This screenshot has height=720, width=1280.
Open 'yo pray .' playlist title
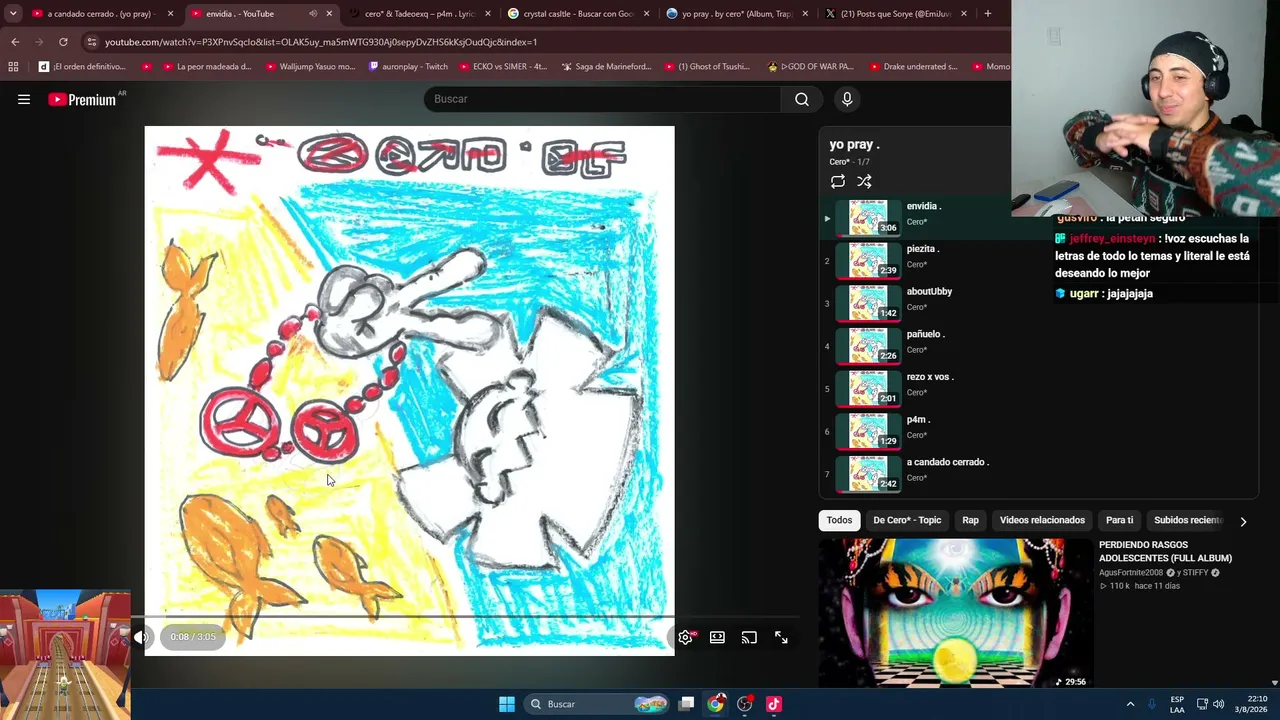tap(854, 145)
